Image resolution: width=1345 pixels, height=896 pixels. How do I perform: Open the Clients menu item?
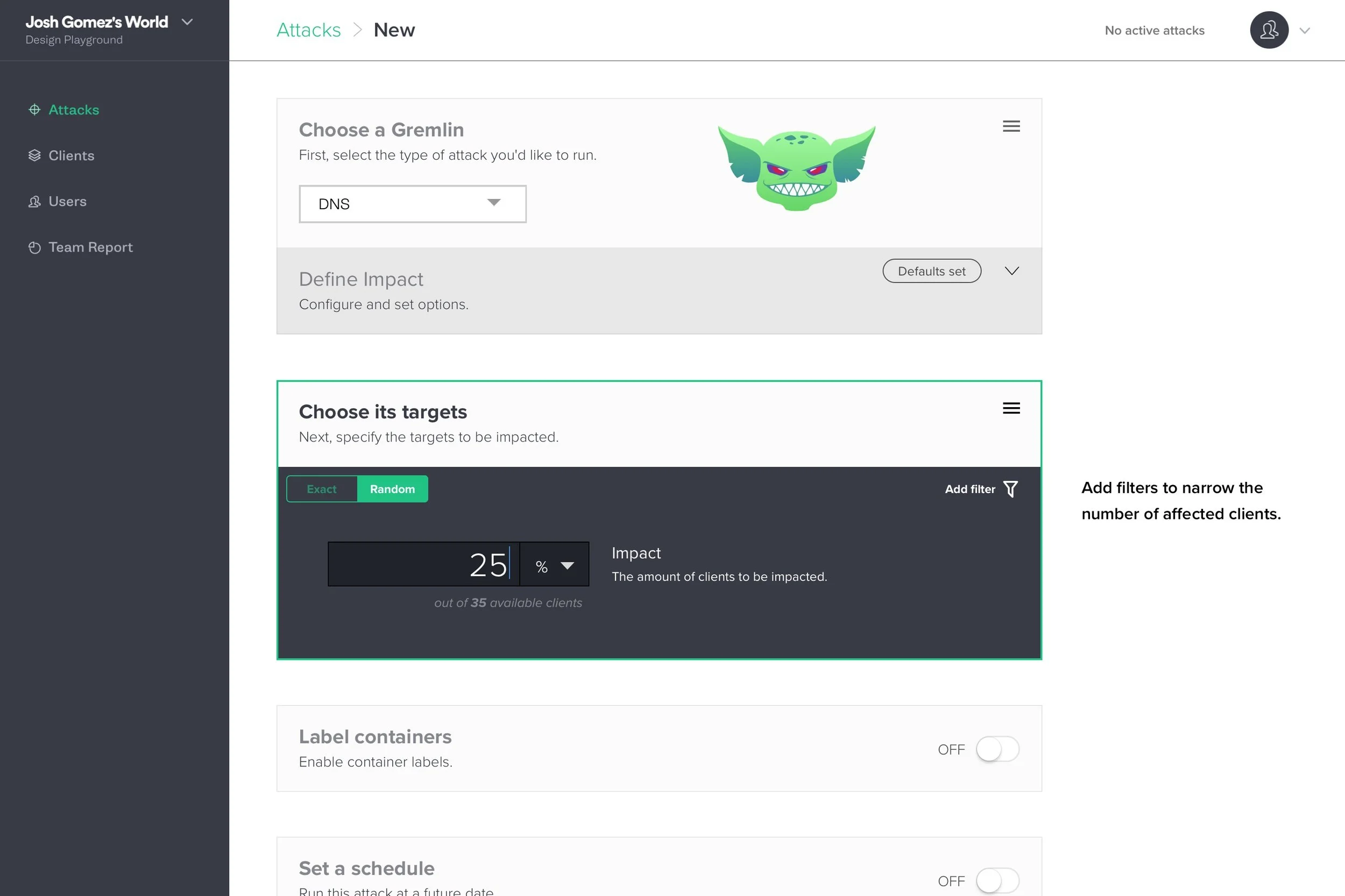(x=71, y=155)
